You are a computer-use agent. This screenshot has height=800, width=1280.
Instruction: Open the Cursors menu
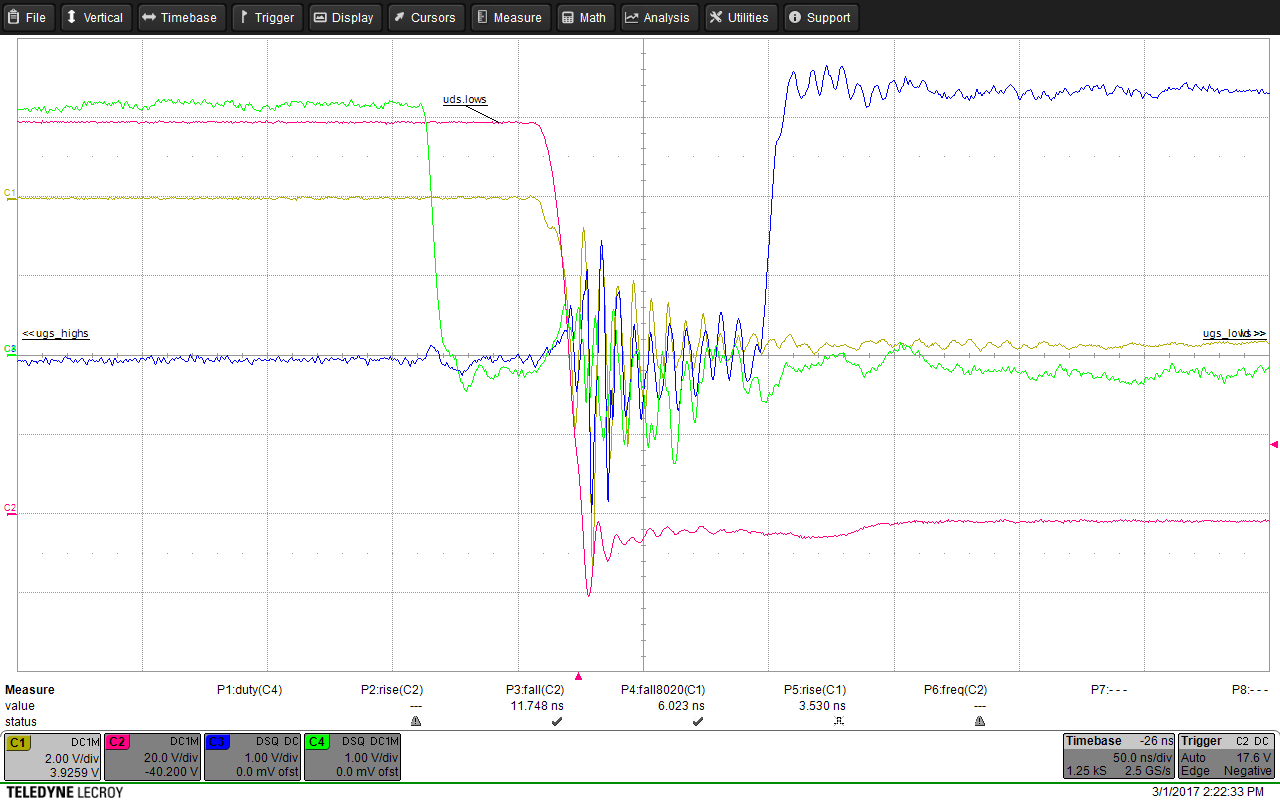pos(425,17)
